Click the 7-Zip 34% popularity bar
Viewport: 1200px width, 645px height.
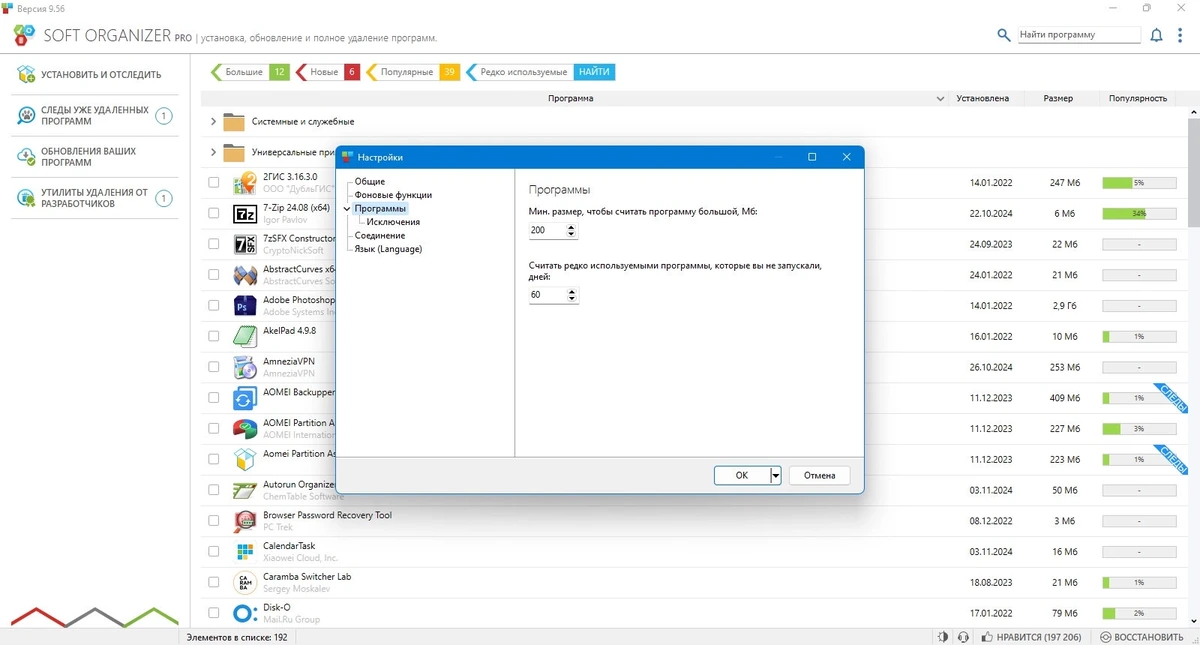(1139, 214)
